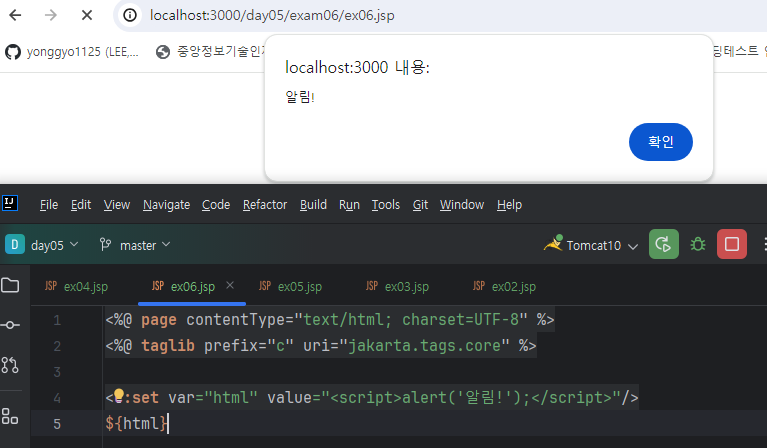Open the Pull Requests tool window icon
The width and height of the screenshot is (767, 448).
click(x=10, y=365)
